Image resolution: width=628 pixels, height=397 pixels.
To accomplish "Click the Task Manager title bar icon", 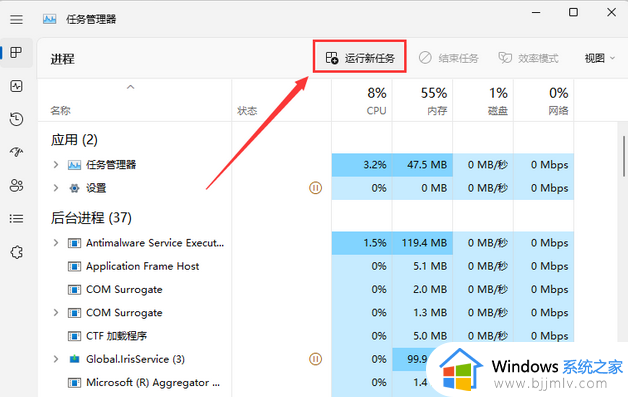I will (50, 19).
